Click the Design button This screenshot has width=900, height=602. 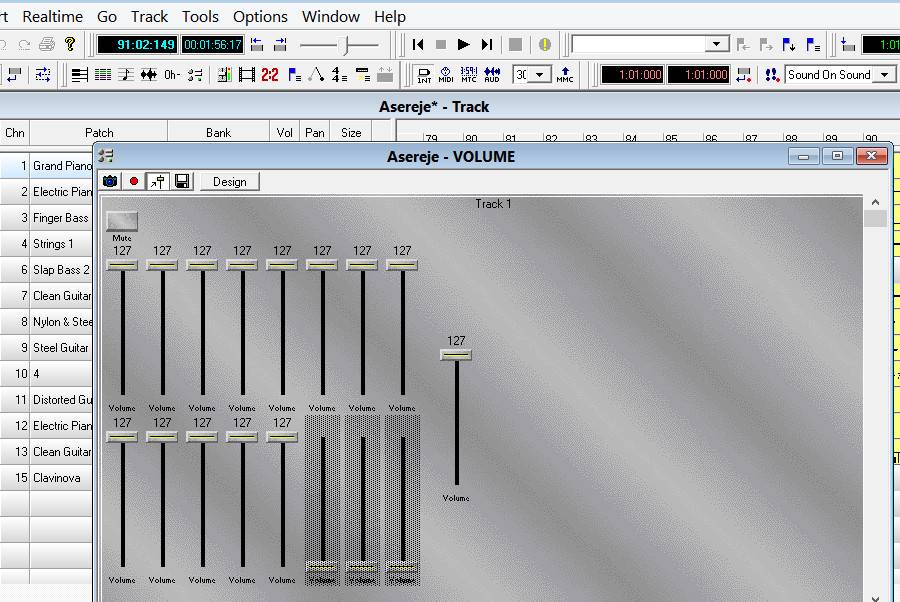coord(229,181)
